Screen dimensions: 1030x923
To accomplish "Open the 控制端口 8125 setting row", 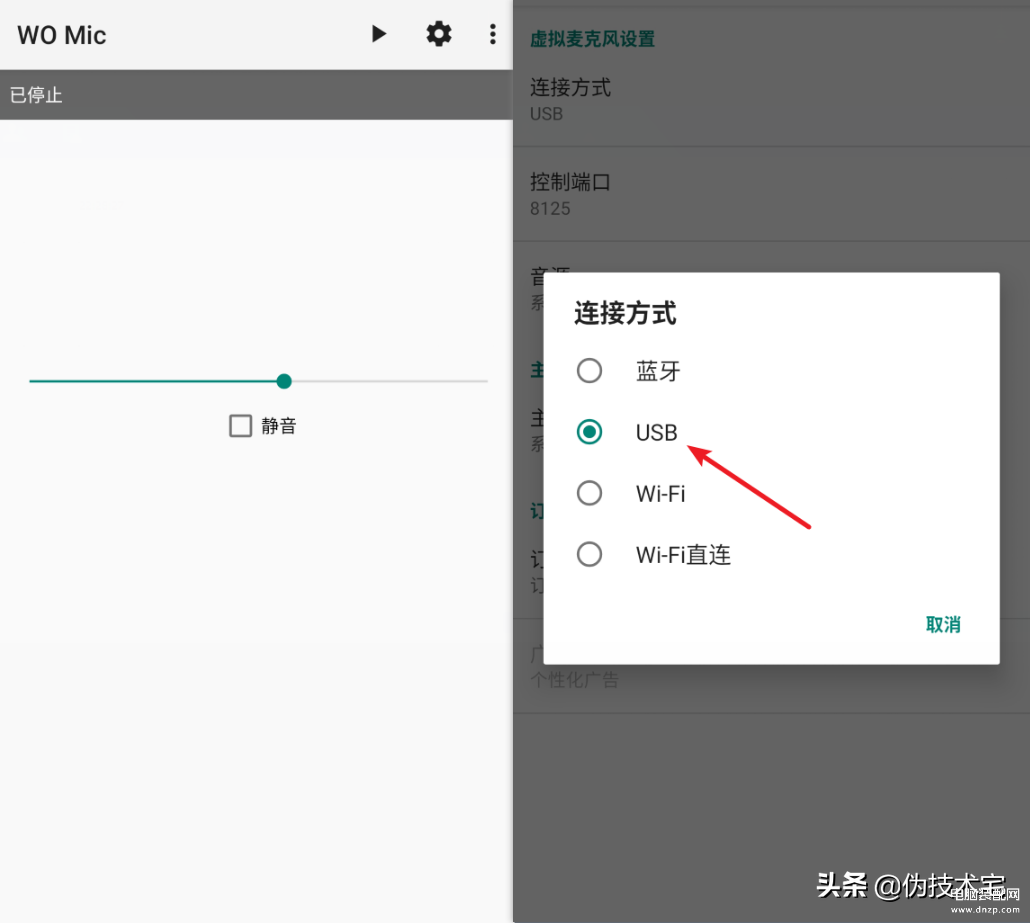I will pyautogui.click(x=771, y=194).
